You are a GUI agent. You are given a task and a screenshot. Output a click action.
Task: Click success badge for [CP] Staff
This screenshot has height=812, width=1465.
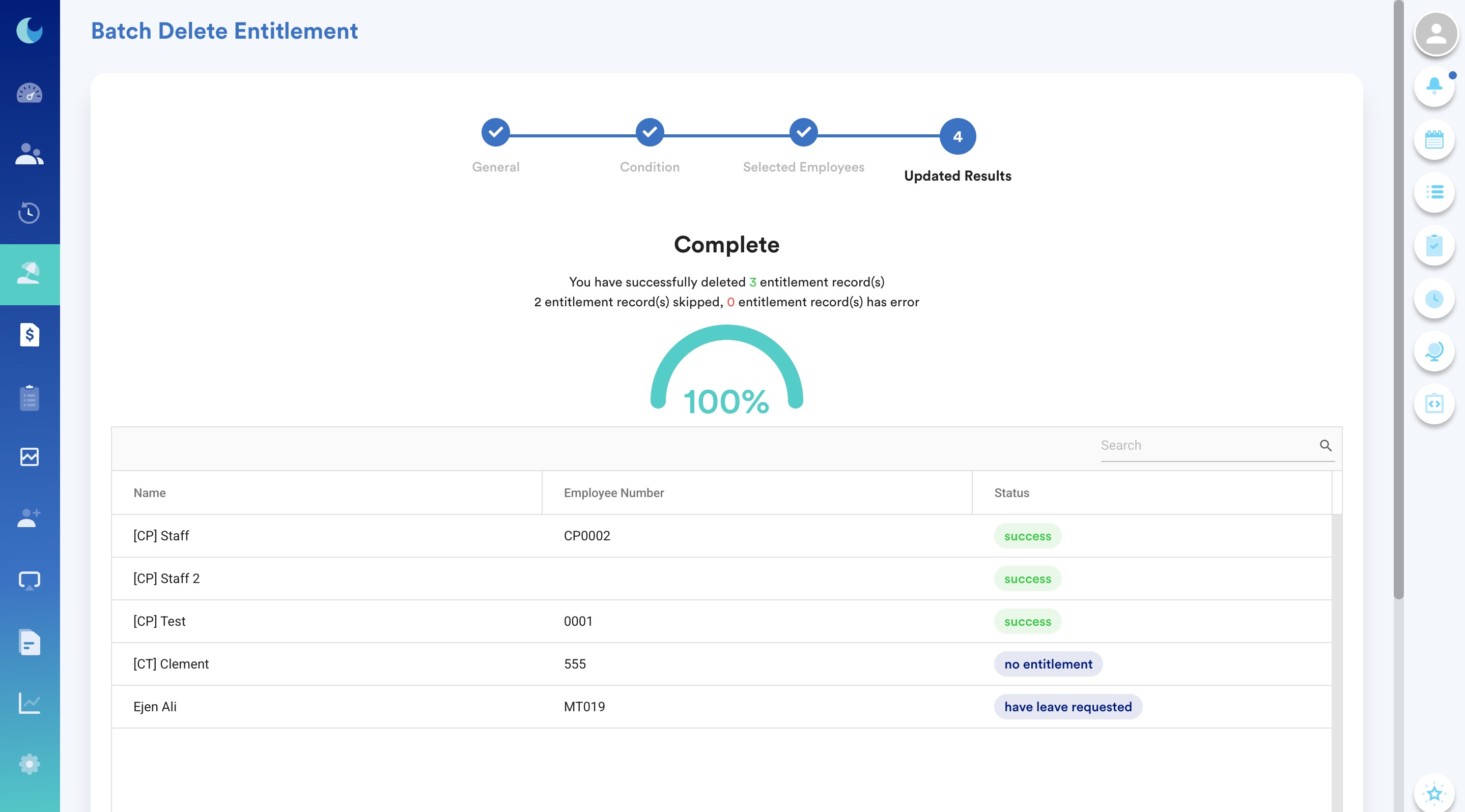(x=1027, y=536)
